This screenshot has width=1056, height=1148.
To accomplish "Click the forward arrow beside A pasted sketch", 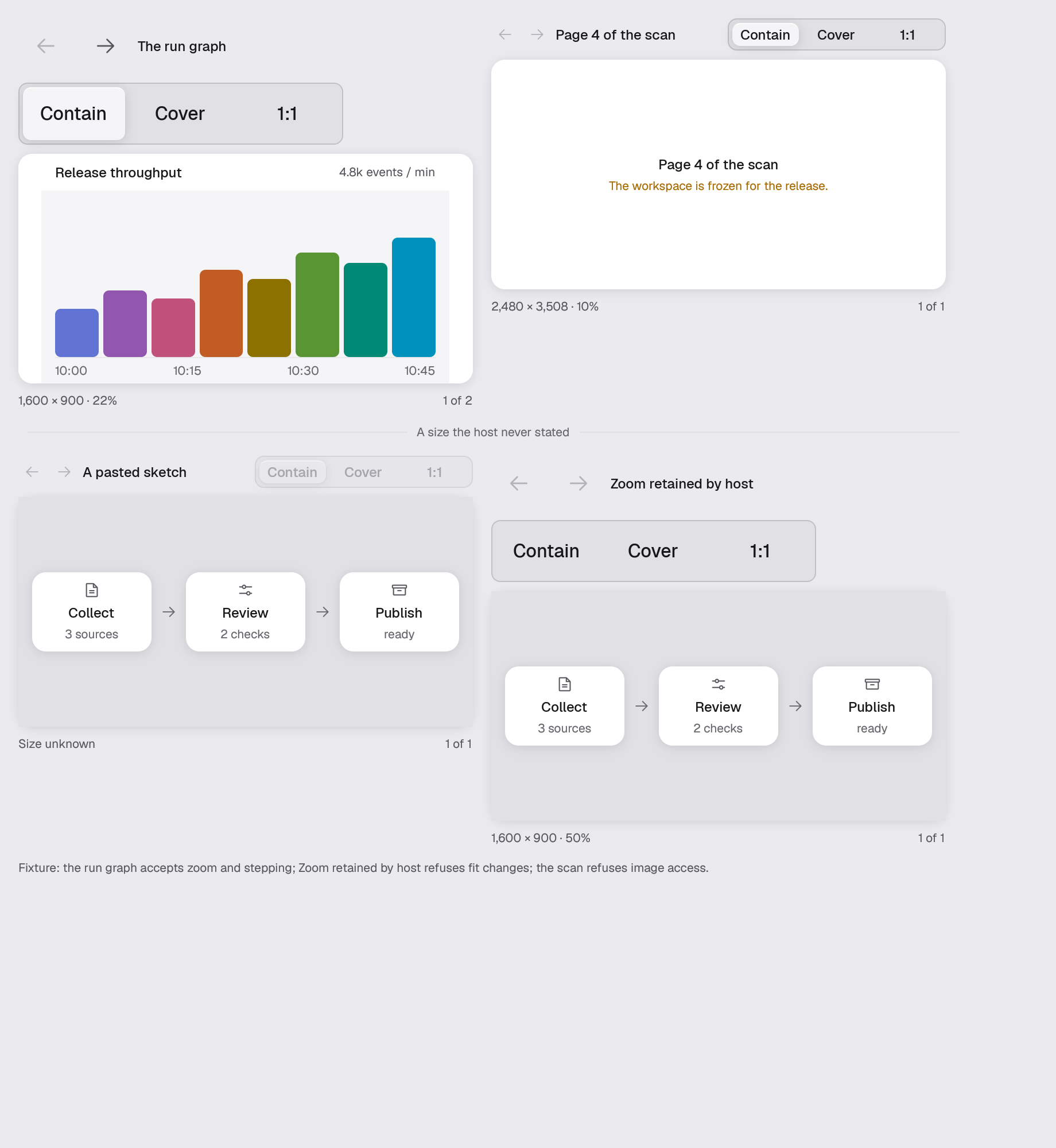I will (x=64, y=472).
